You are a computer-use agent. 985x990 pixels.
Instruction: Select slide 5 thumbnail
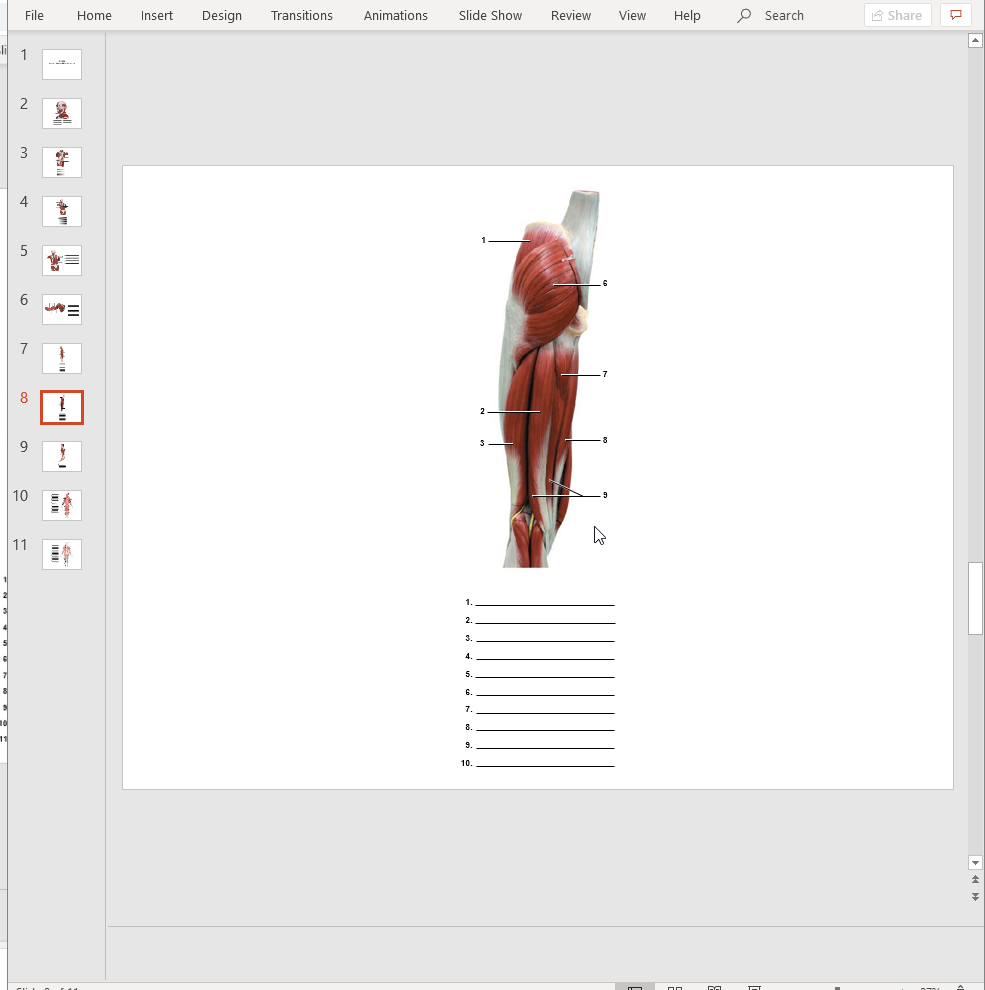[x=62, y=260]
